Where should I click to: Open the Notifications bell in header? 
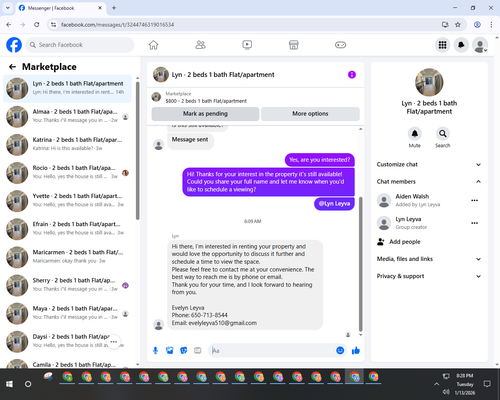coord(461,45)
